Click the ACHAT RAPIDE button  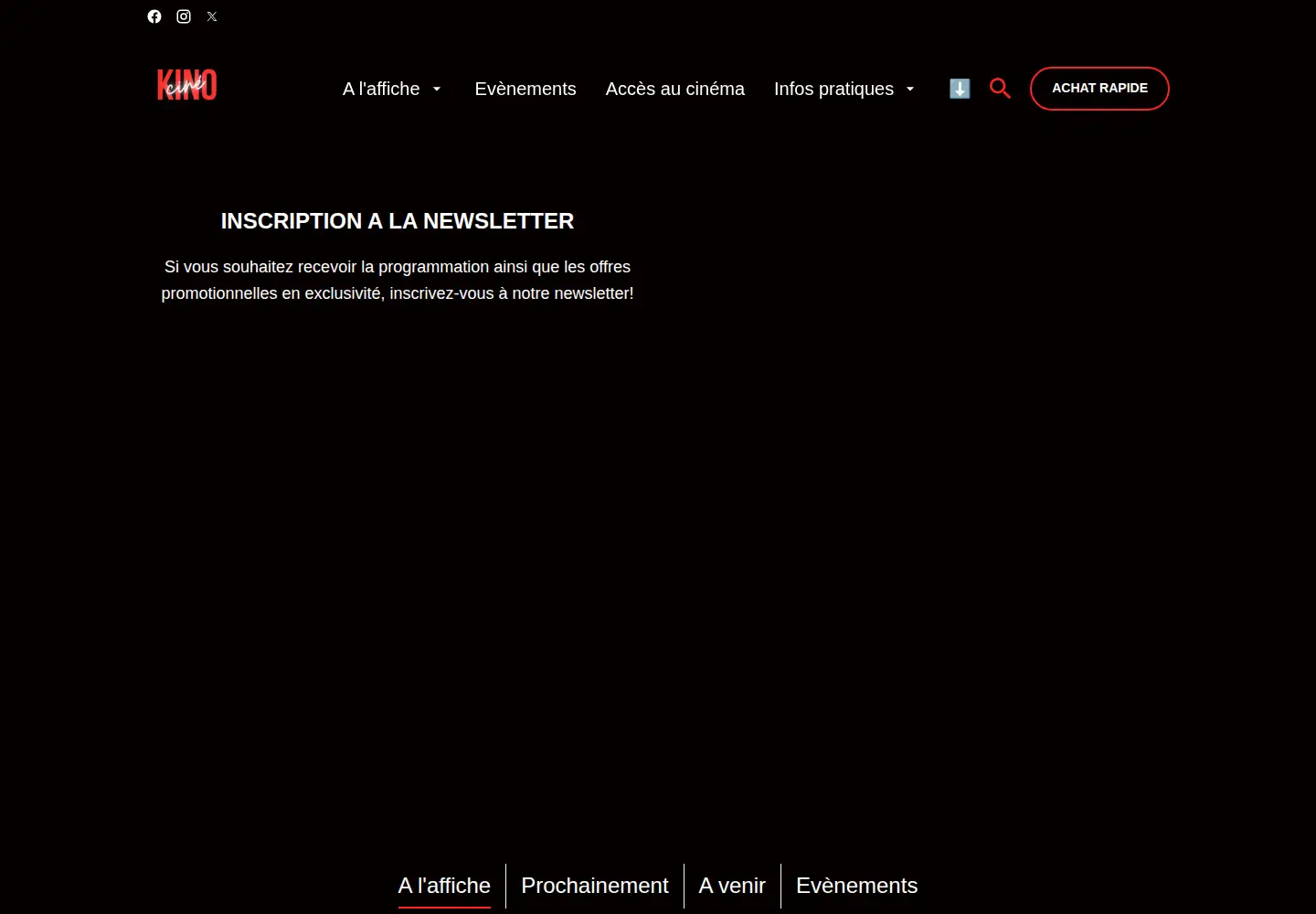[x=1099, y=89]
